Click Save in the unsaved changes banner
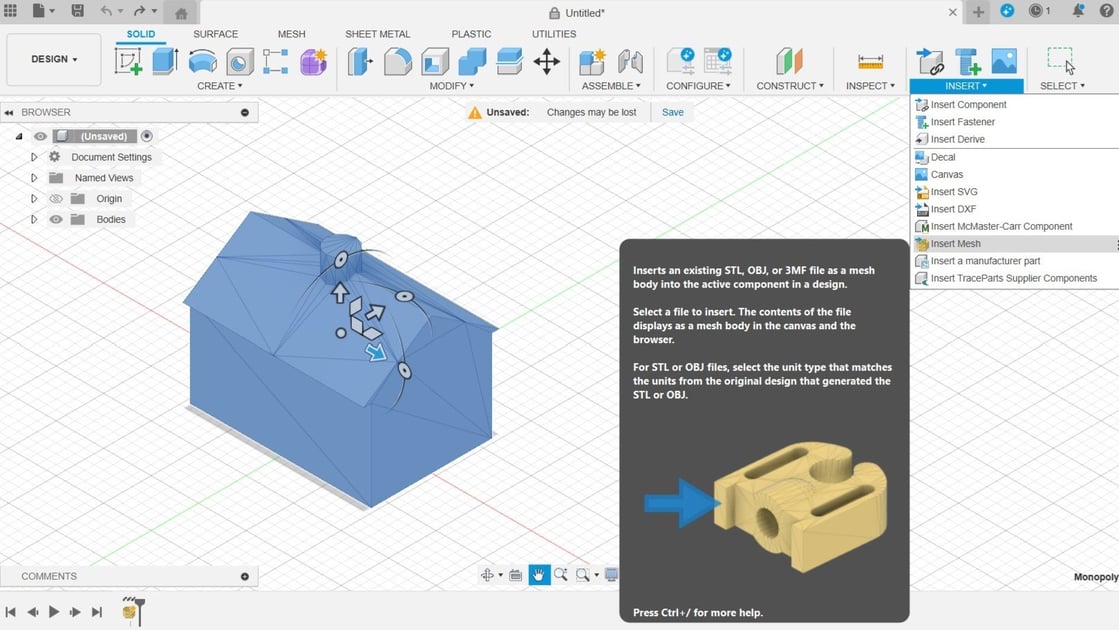The width and height of the screenshot is (1119, 630). point(672,112)
